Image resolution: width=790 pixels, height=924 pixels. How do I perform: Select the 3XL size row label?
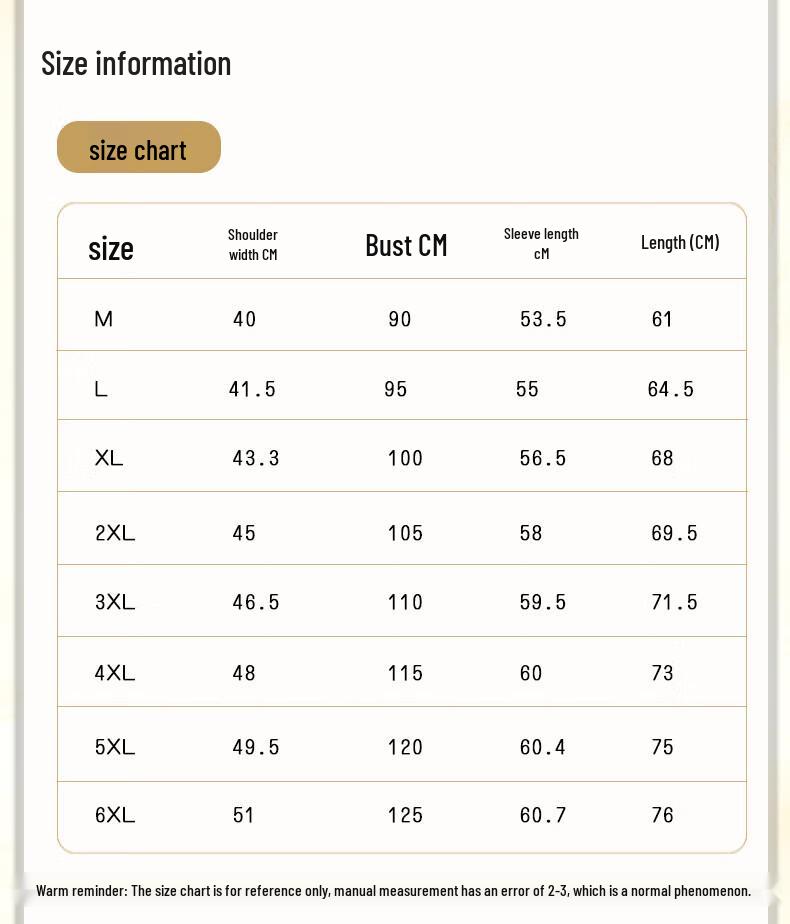coord(115,602)
